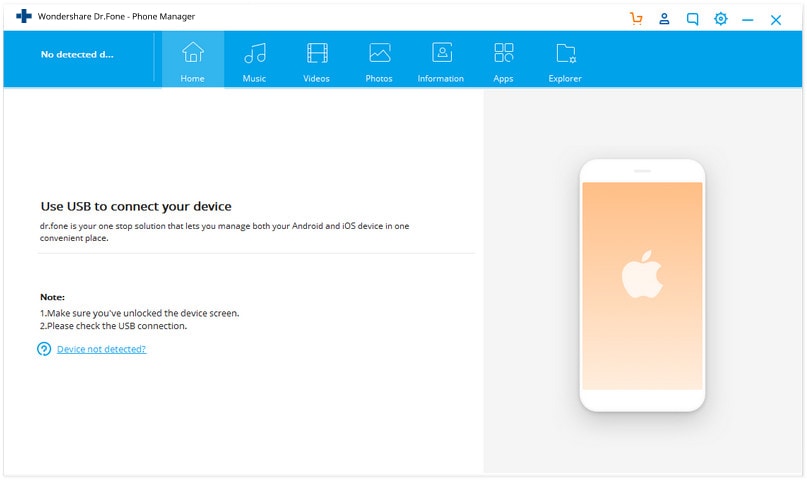Click the 'No detected d...' device selector
This screenshot has width=807, height=480.
coord(77,55)
